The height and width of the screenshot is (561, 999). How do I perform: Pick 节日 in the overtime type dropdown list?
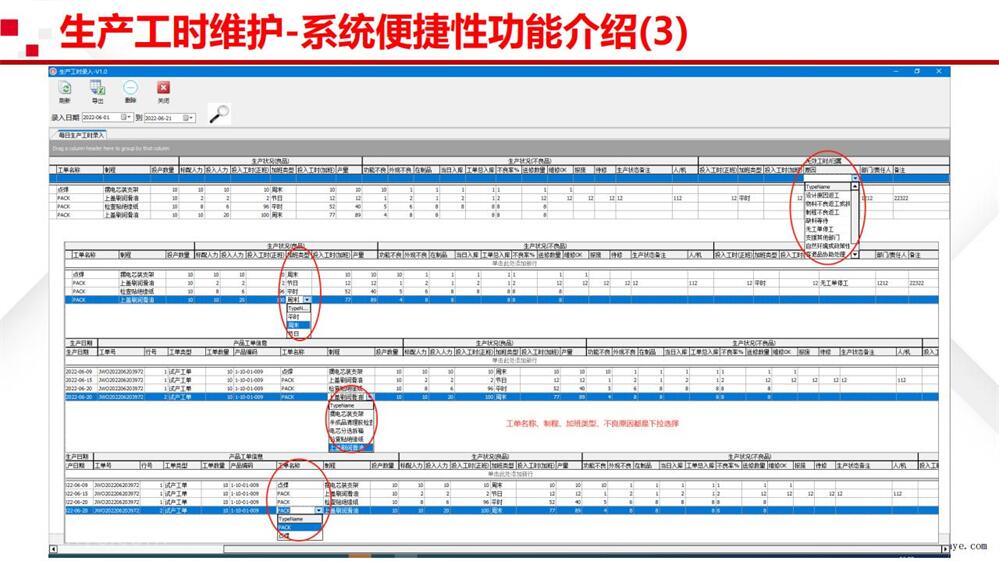click(298, 333)
